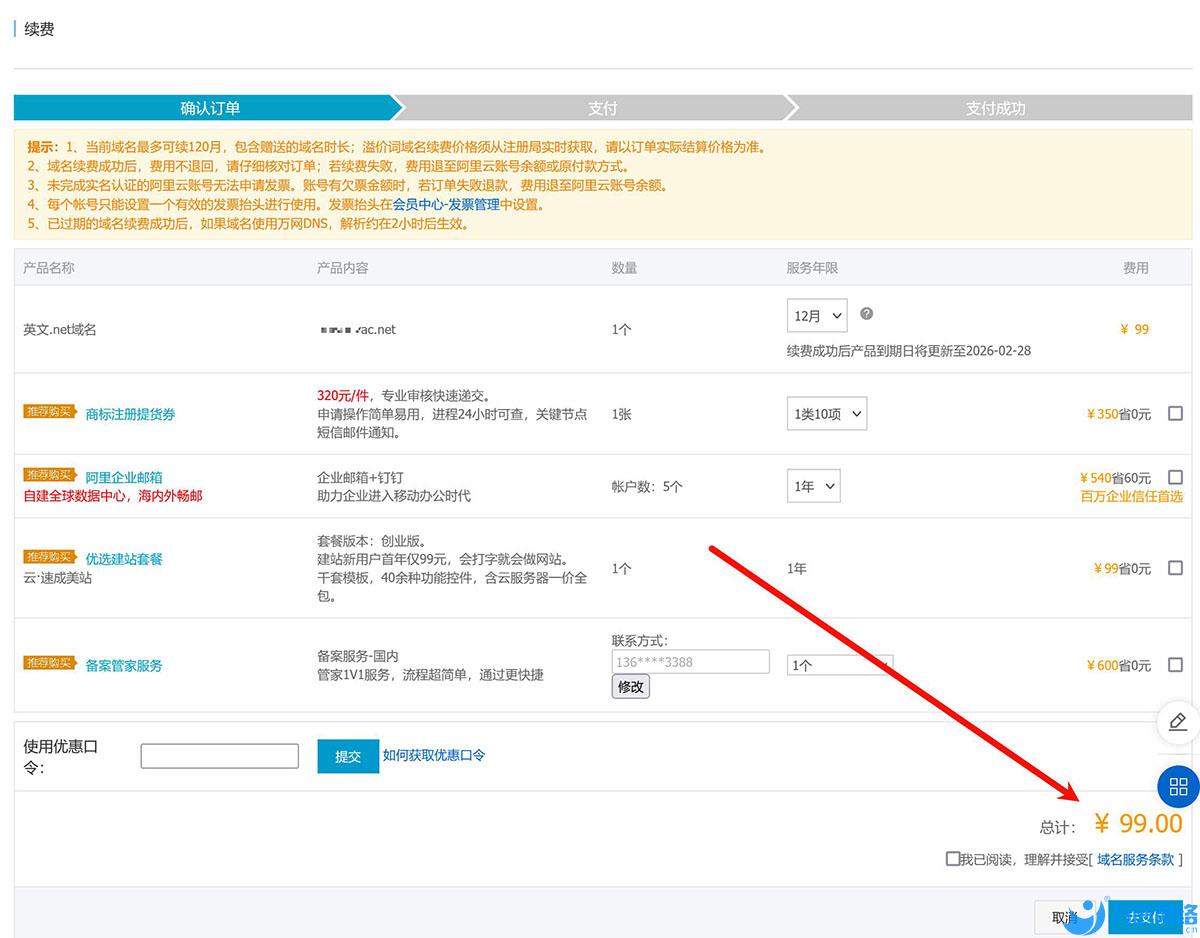Open the blue grid apps floating icon
The image size is (1200, 938).
tap(1177, 786)
